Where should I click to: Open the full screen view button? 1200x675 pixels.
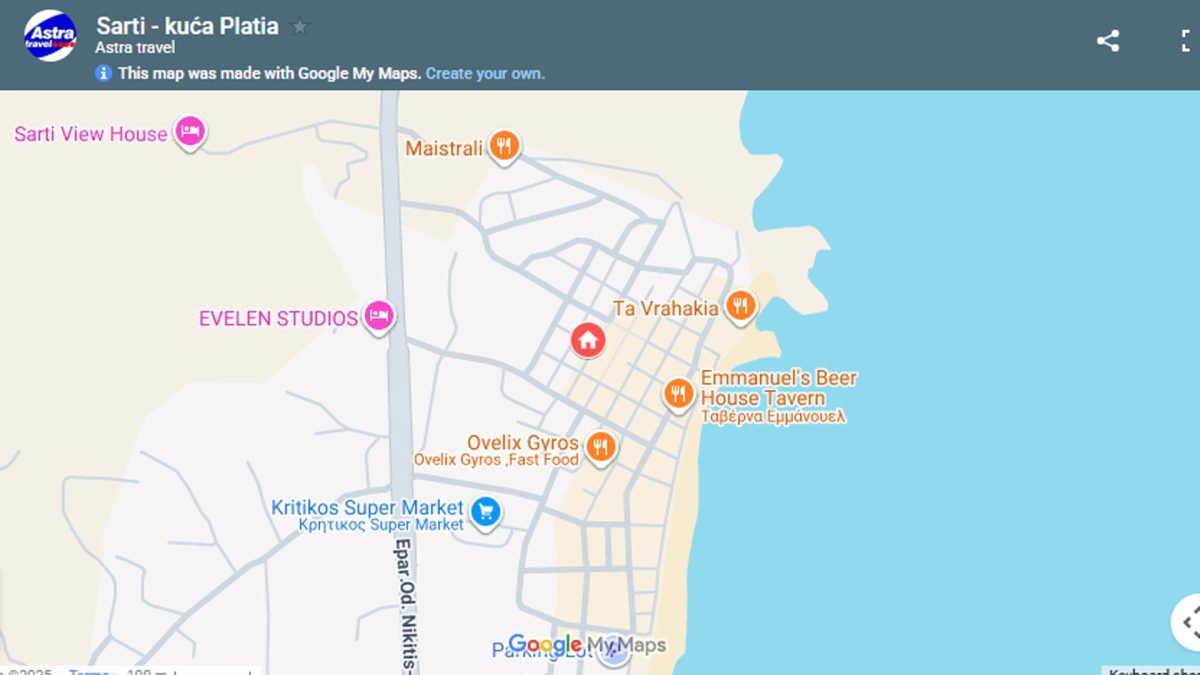1188,41
